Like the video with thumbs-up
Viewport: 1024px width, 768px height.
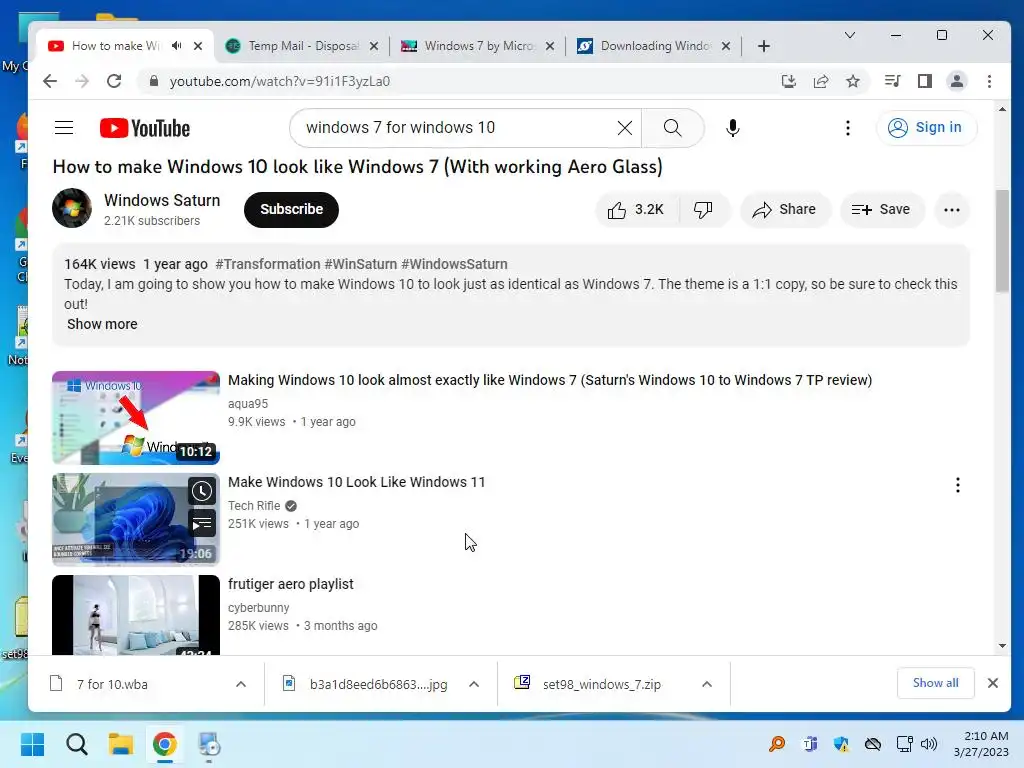tap(636, 210)
